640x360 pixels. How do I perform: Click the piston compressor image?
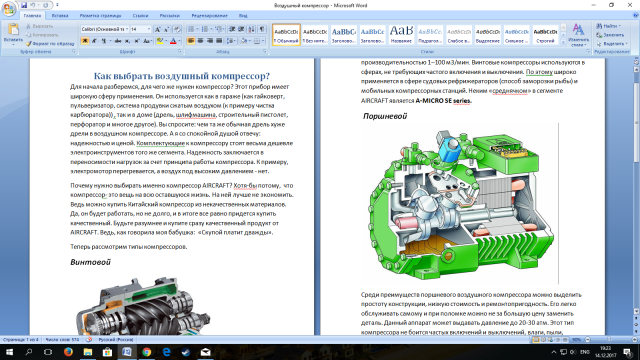pyautogui.click(x=460, y=204)
